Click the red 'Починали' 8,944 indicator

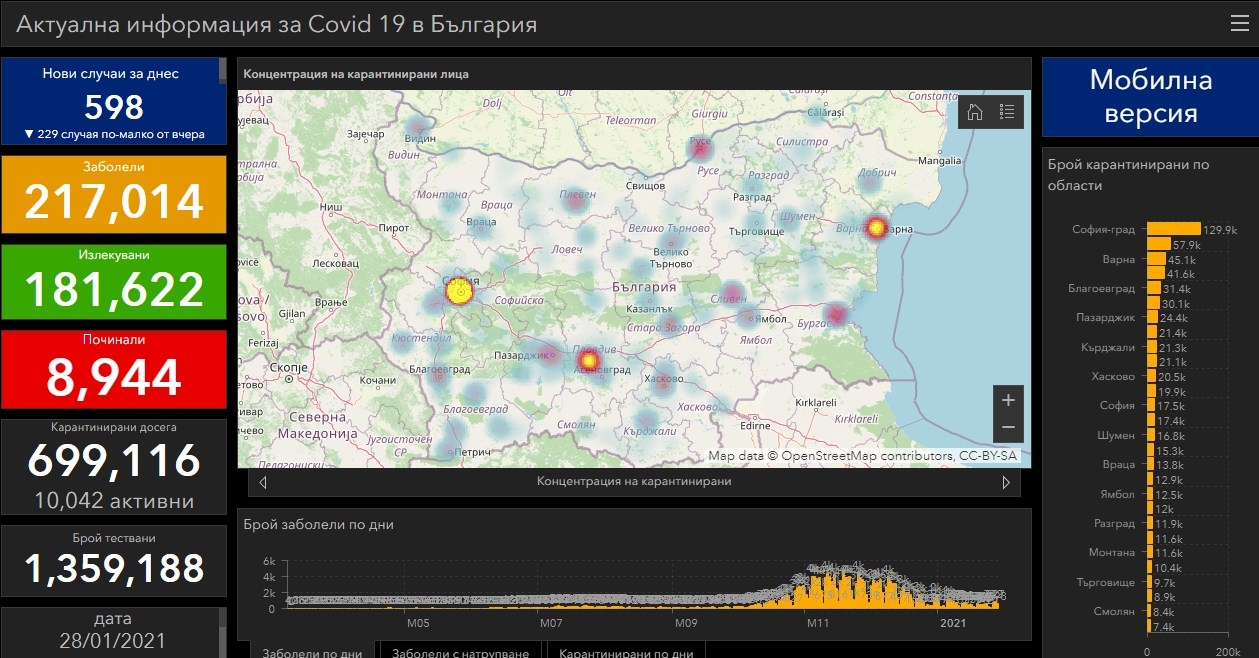(113, 368)
